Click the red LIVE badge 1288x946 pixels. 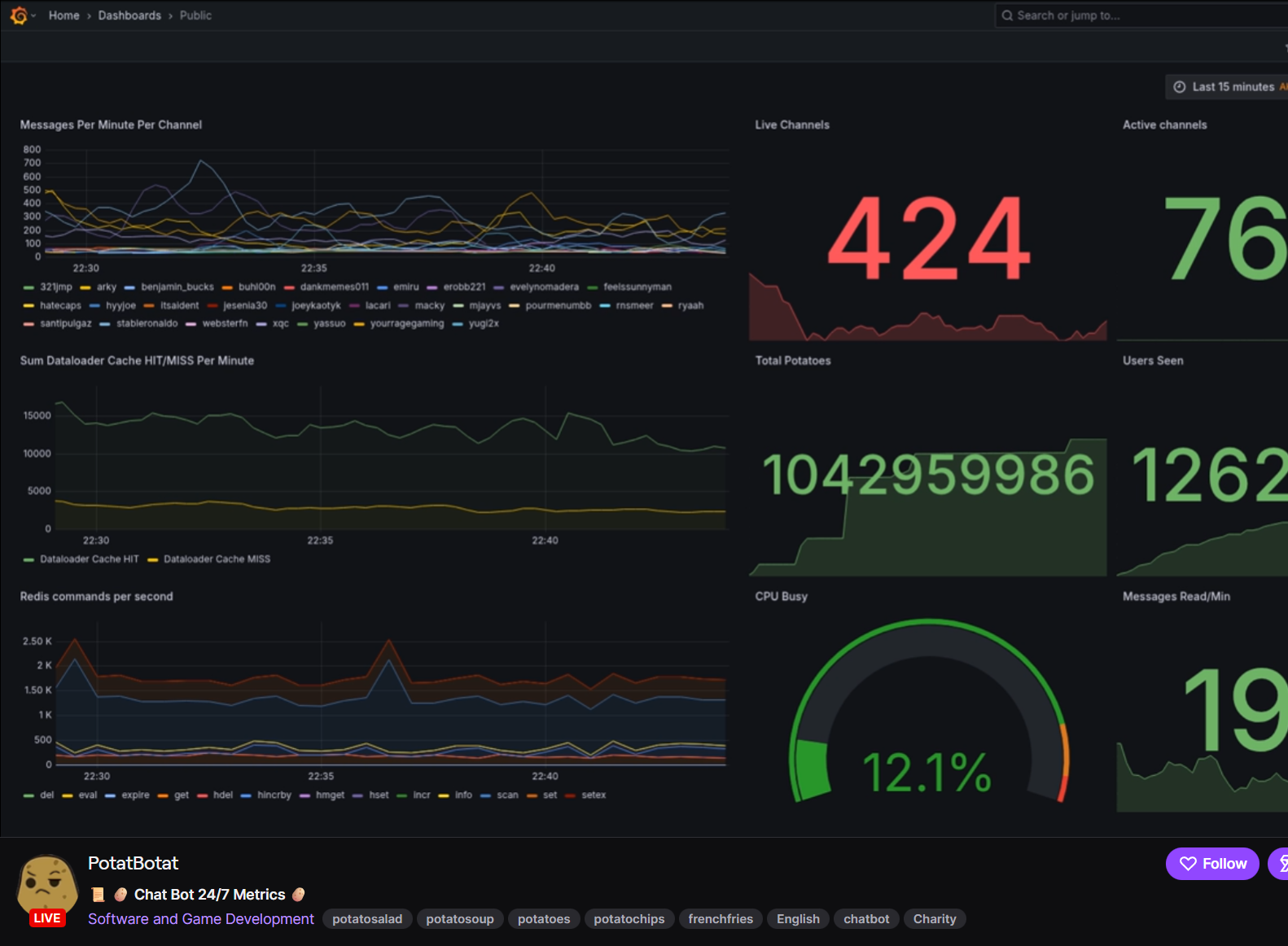(x=46, y=918)
